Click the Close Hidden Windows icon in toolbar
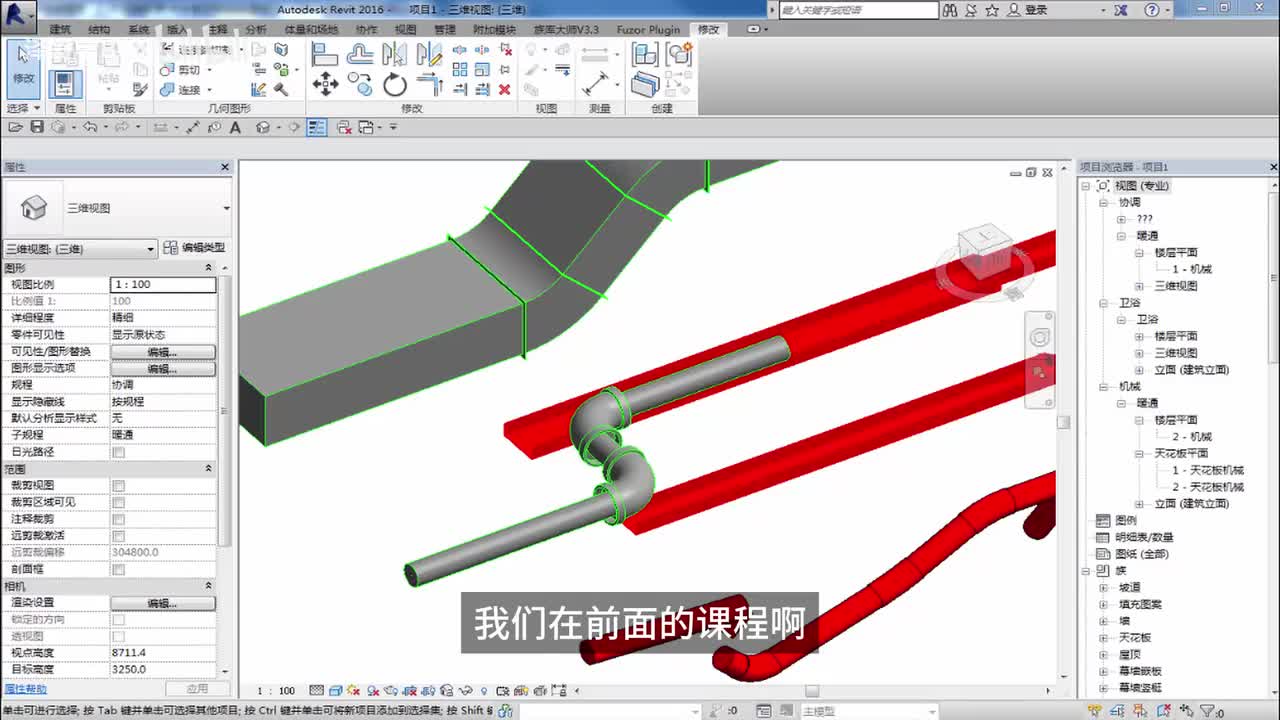Screen dimensions: 1280x720 point(344,127)
